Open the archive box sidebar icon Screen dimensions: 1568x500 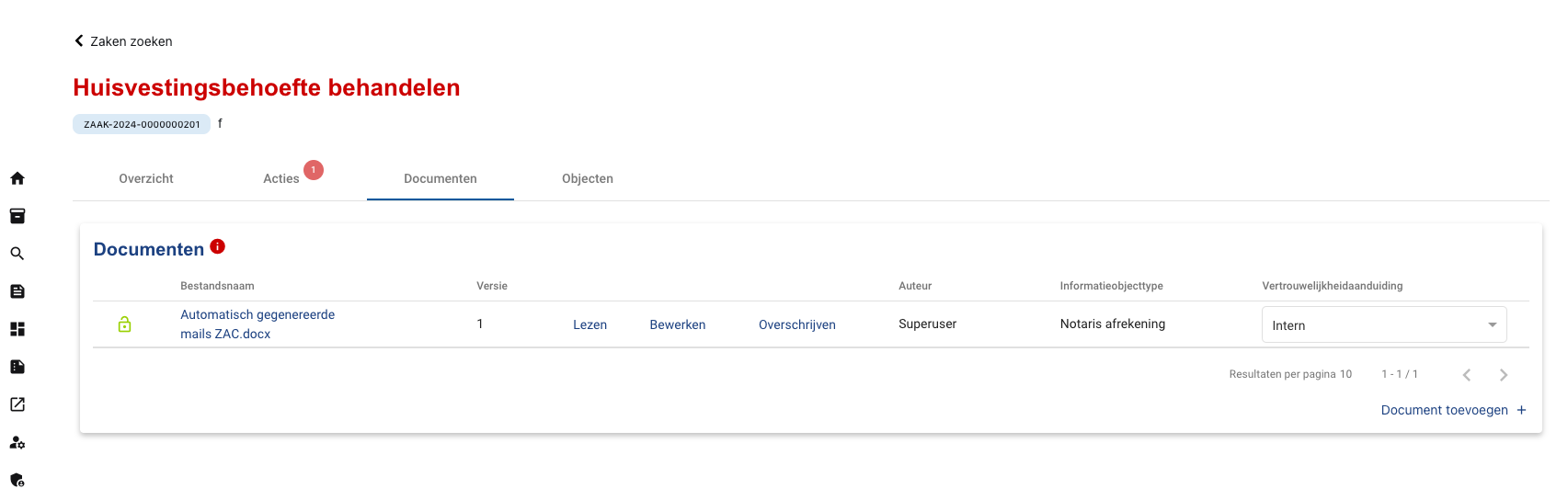point(17,216)
